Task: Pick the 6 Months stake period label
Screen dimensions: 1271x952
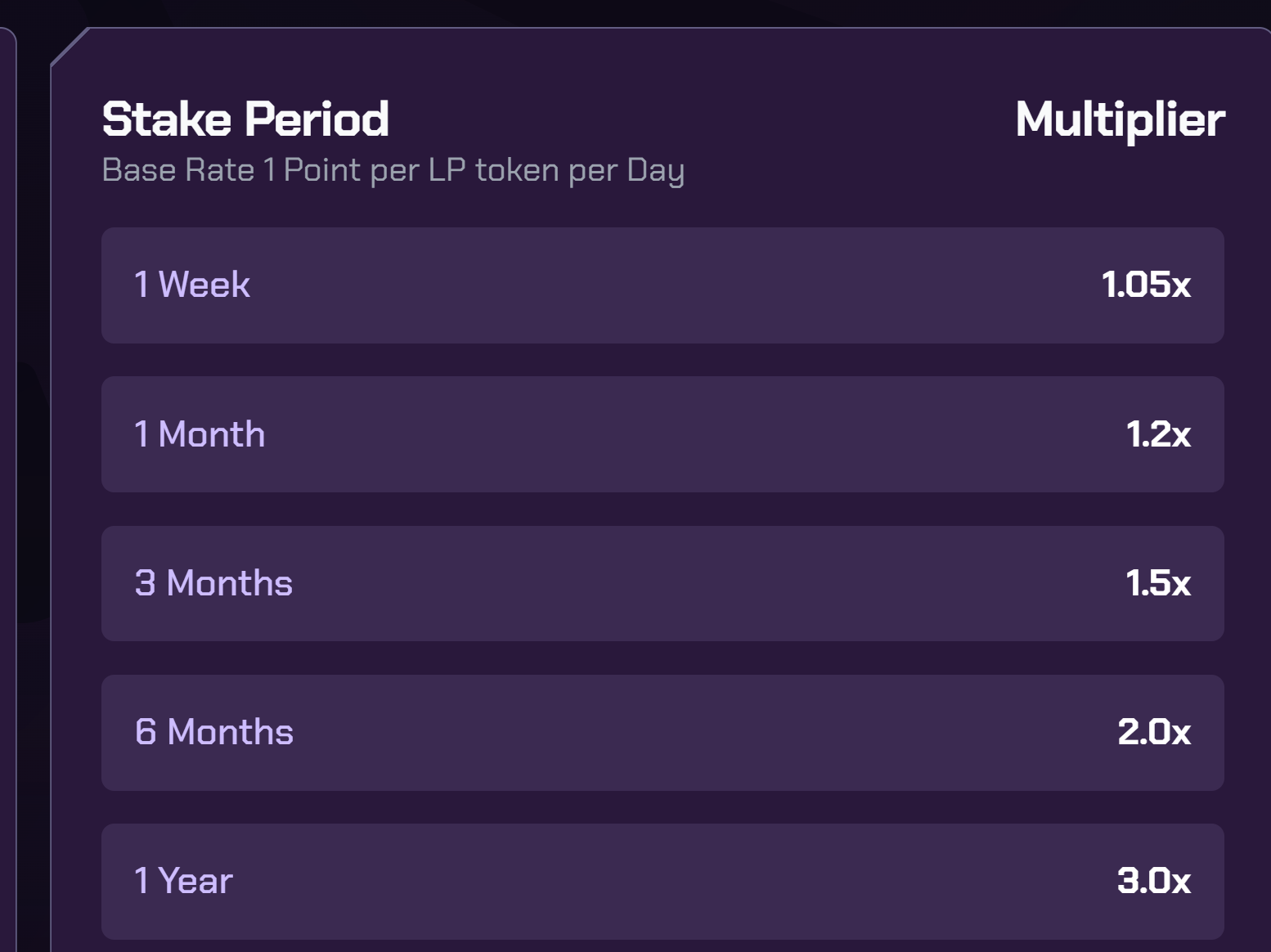Action: click(x=214, y=732)
